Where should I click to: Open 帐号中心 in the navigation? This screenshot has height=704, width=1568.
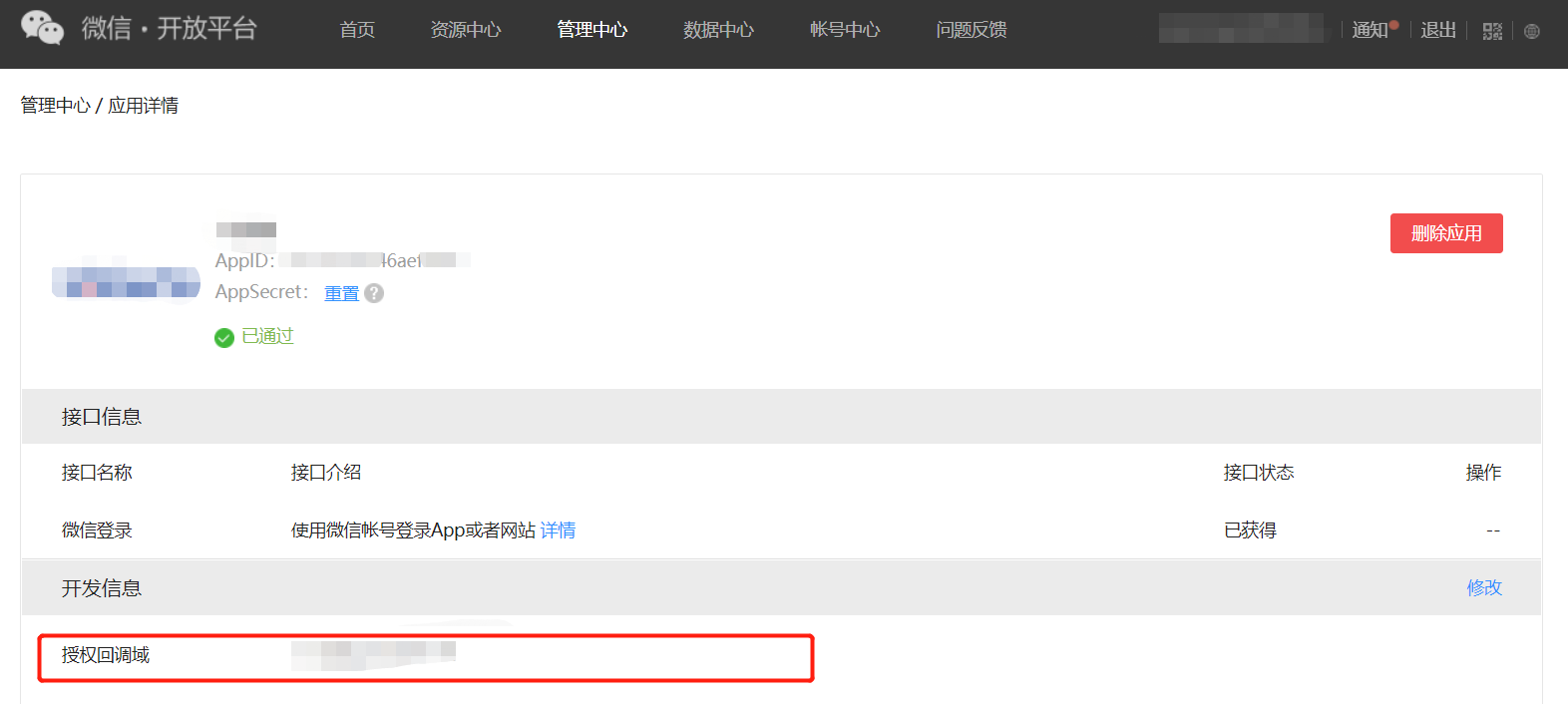(846, 30)
